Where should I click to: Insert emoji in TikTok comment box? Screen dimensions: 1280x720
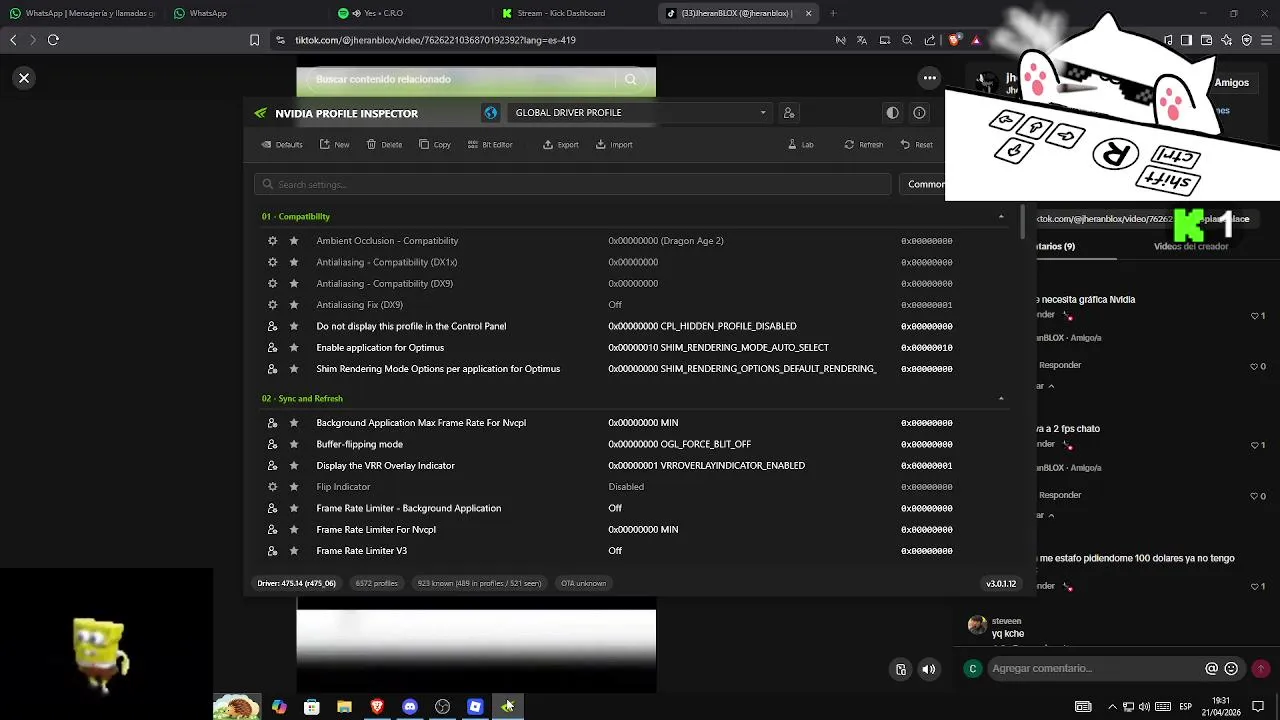click(1231, 668)
